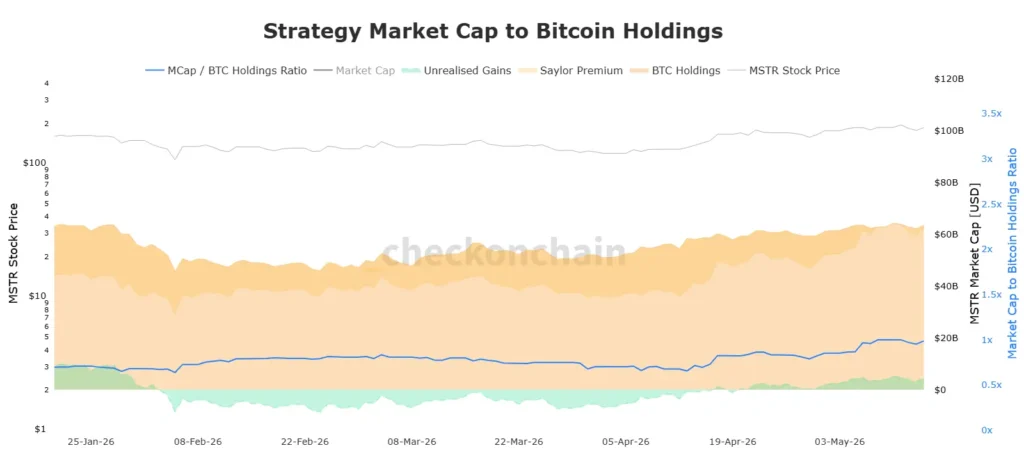Click the MSTR Stock Price axis title
Image resolution: width=1024 pixels, height=473 pixels.
pos(14,253)
